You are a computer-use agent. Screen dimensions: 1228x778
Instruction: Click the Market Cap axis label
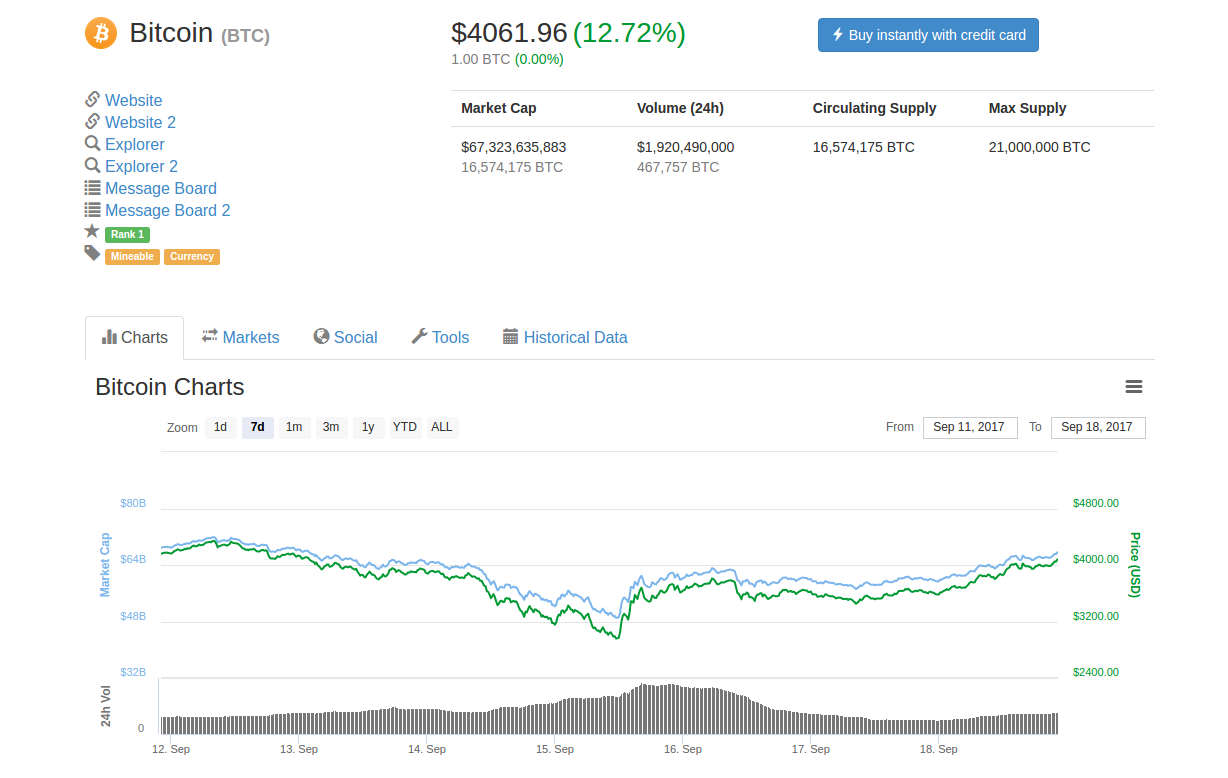pyautogui.click(x=105, y=565)
